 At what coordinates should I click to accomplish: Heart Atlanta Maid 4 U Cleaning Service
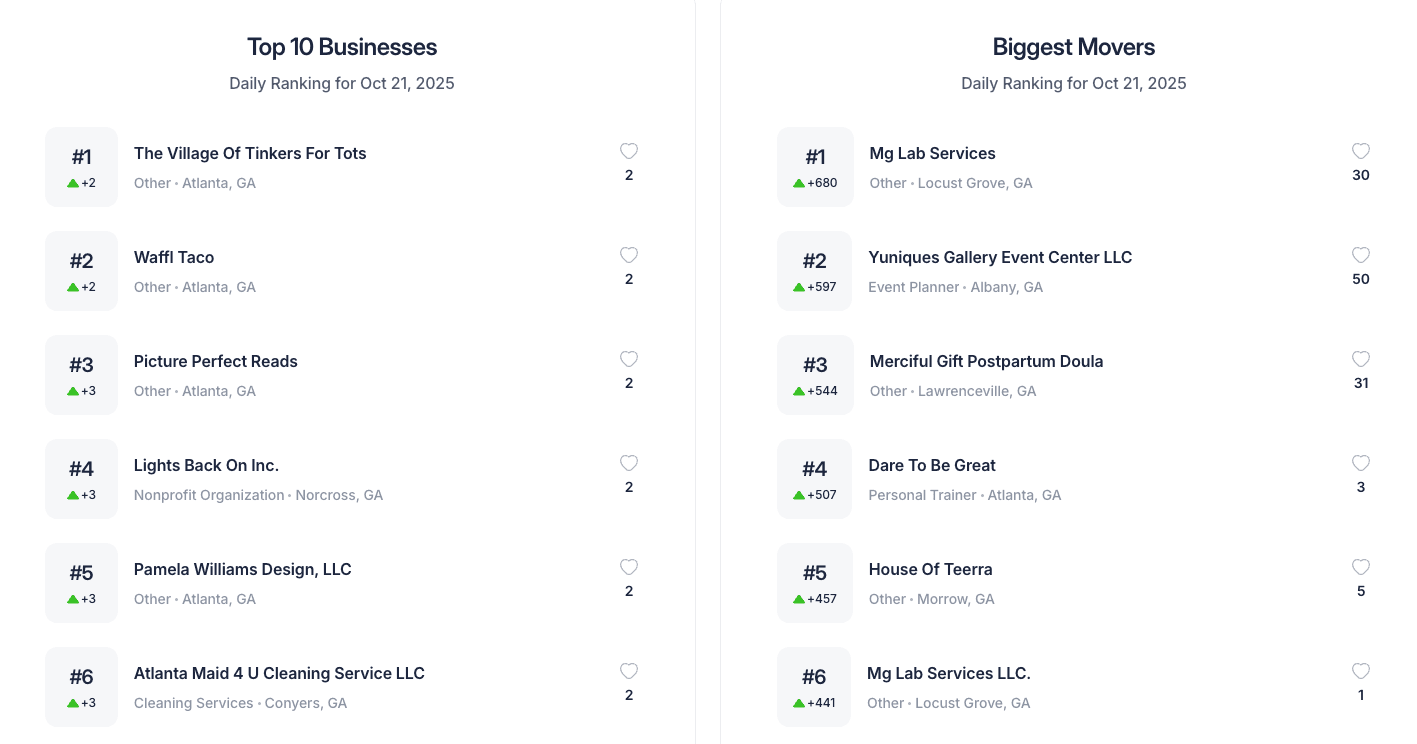629,672
